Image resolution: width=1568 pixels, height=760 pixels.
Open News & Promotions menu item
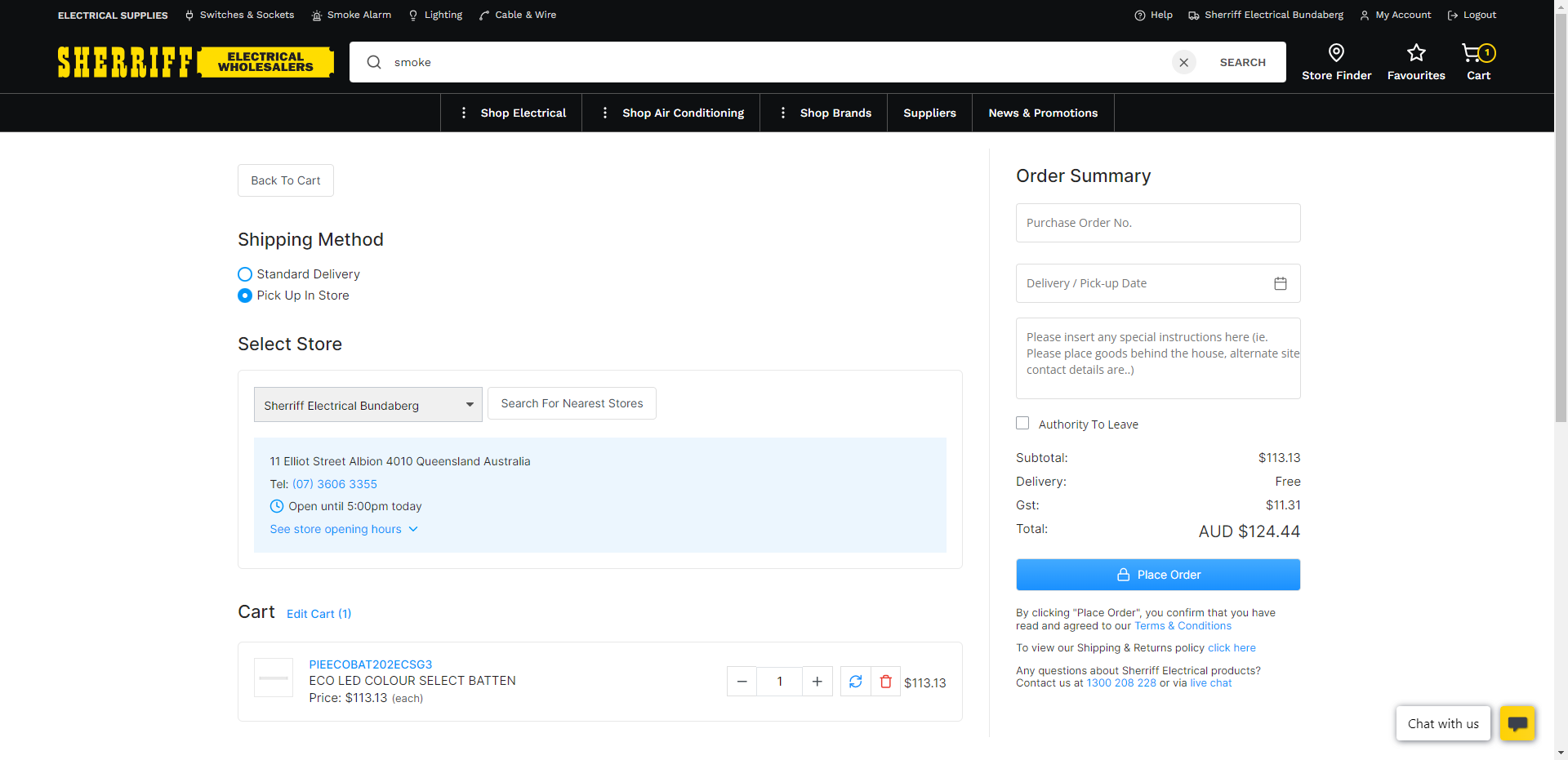1042,113
